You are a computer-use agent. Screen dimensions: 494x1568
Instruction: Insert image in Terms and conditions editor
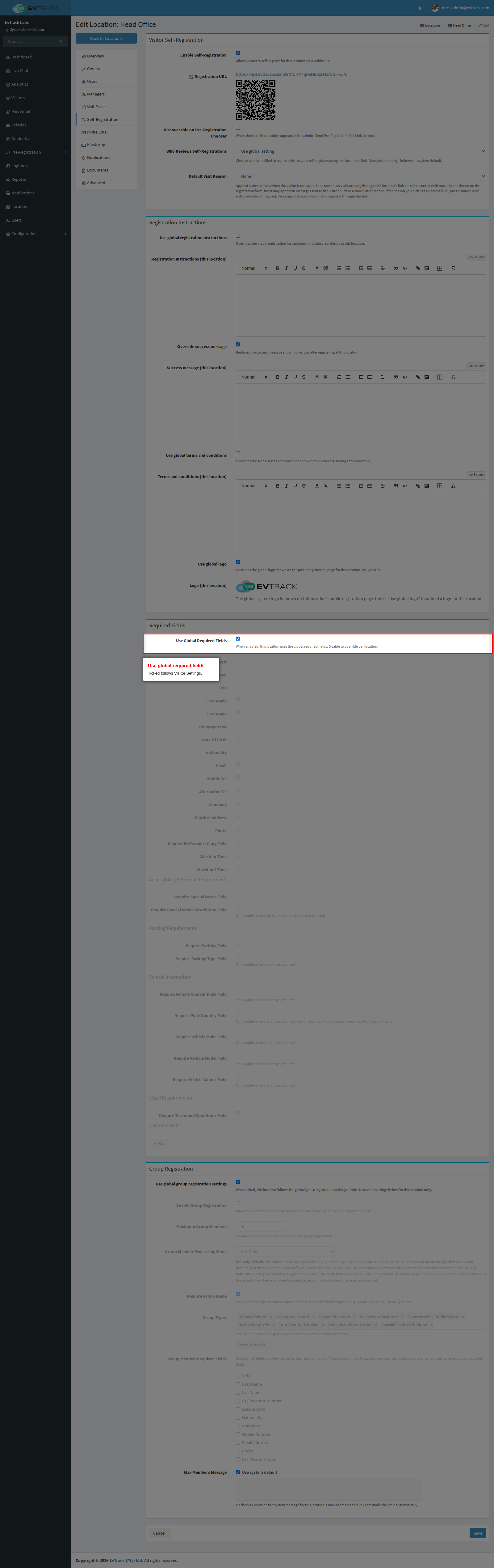pyautogui.click(x=426, y=486)
